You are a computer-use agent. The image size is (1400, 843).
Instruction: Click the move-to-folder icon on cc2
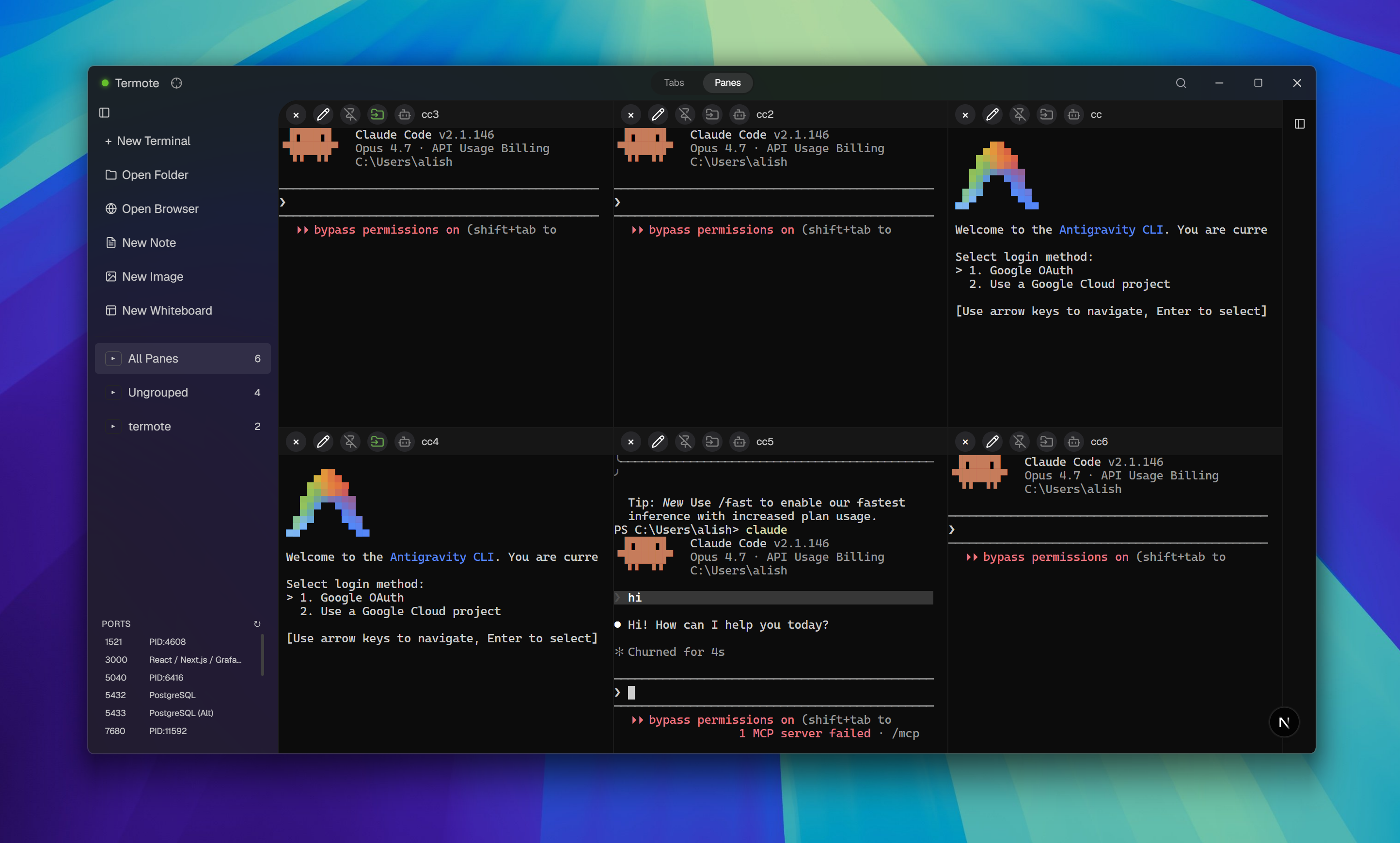712,115
